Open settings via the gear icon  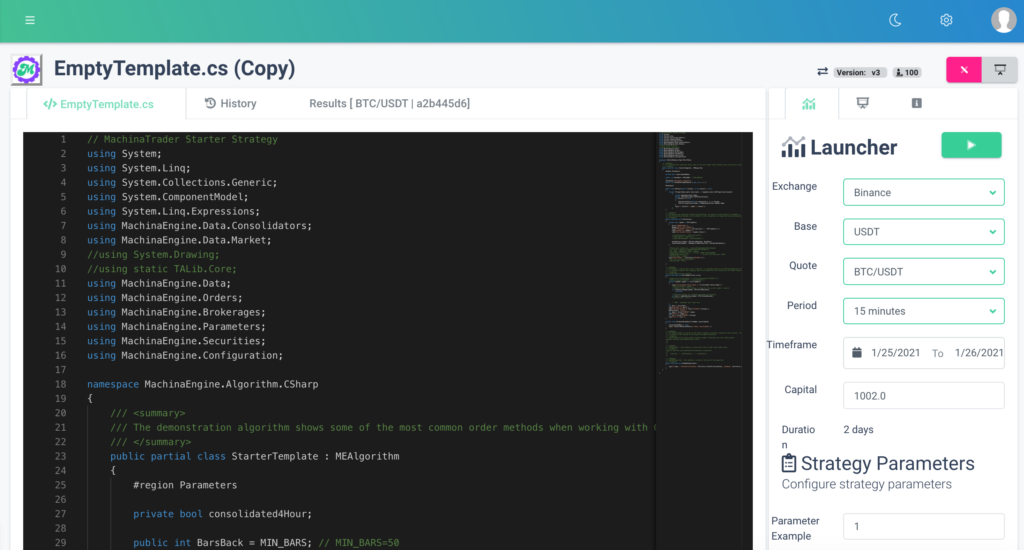tap(946, 20)
